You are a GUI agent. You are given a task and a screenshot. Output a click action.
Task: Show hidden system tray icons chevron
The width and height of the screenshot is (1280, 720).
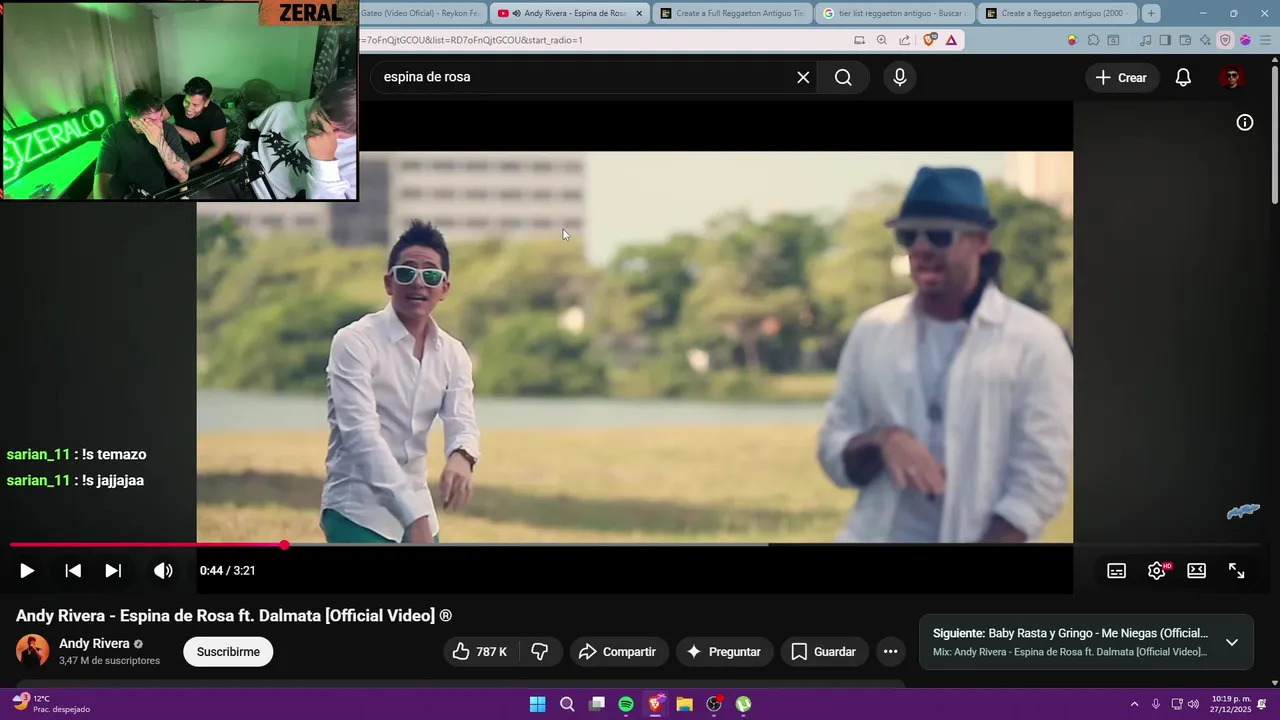(1134, 704)
